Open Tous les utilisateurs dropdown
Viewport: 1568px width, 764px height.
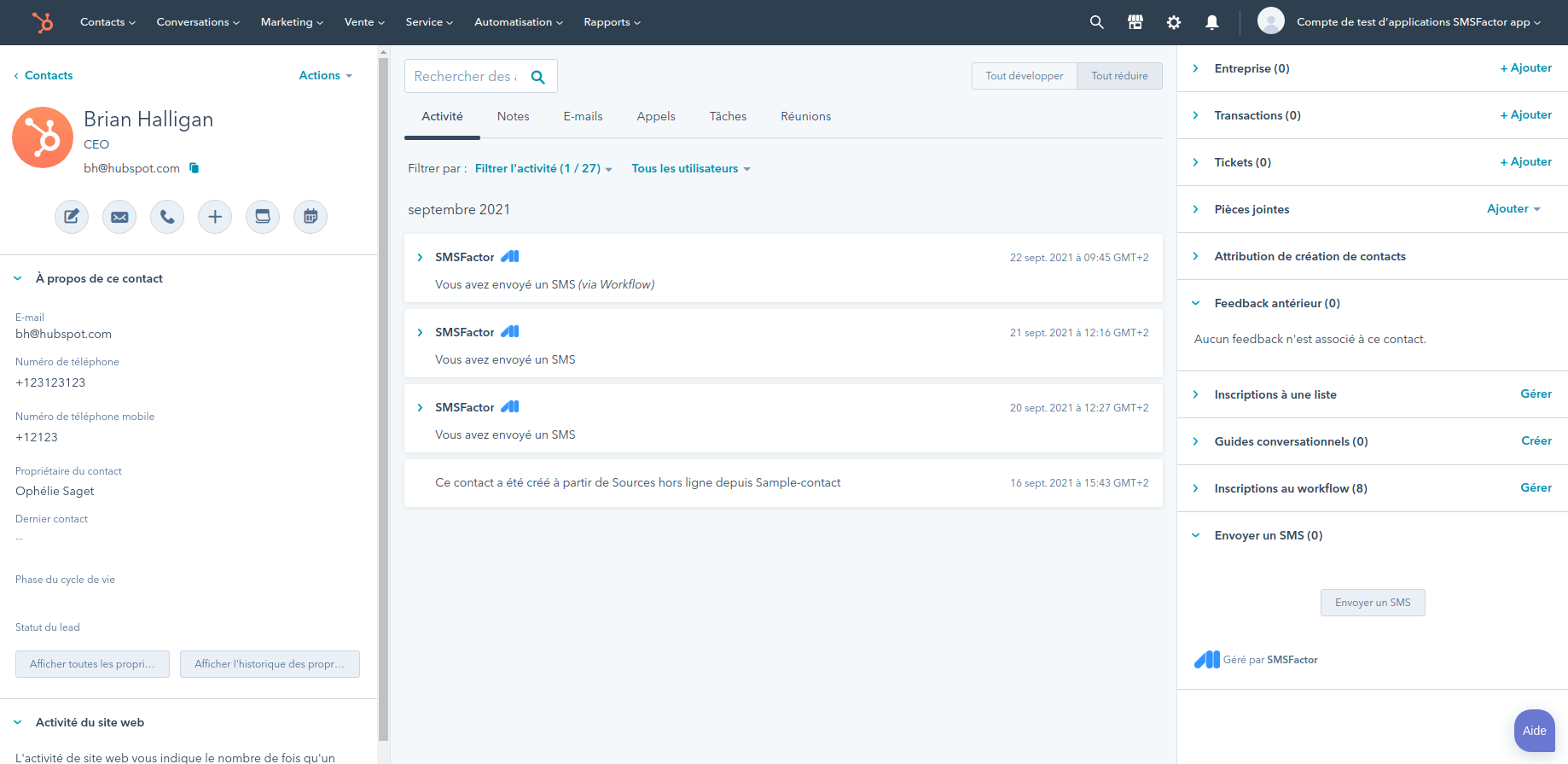[x=691, y=168]
